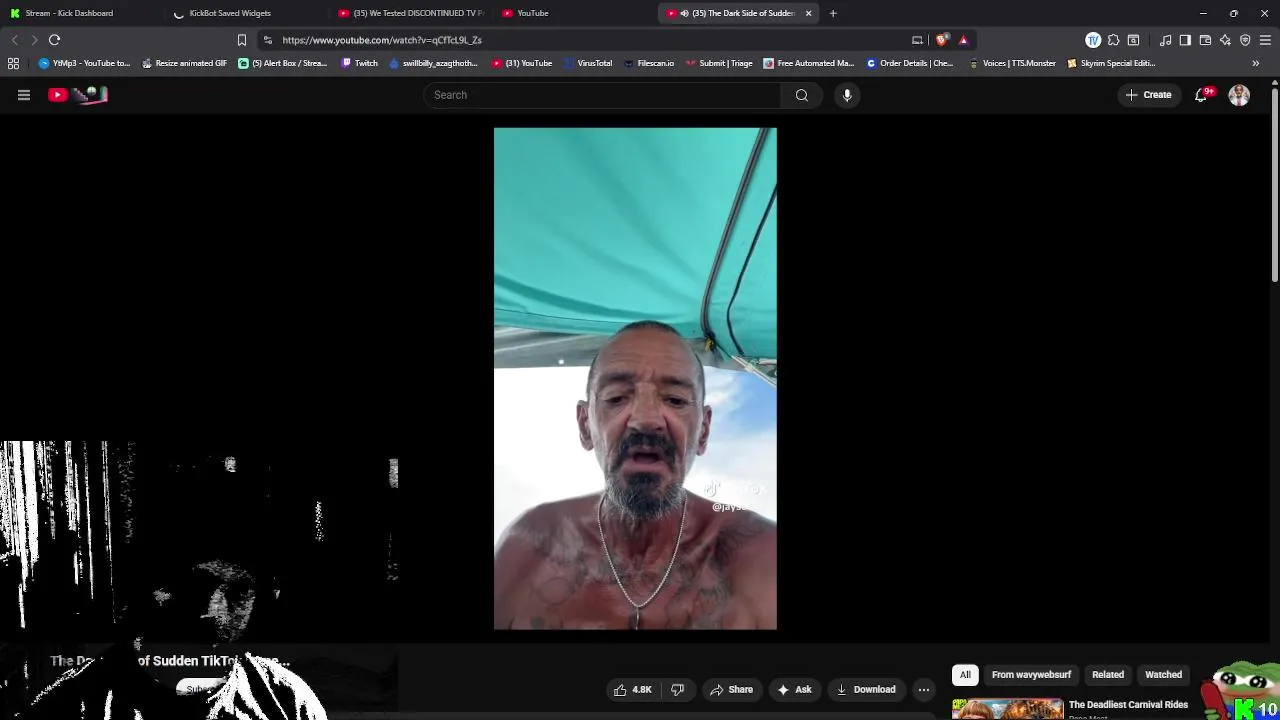Show hidden bookmarks overflow chevron

1256,63
